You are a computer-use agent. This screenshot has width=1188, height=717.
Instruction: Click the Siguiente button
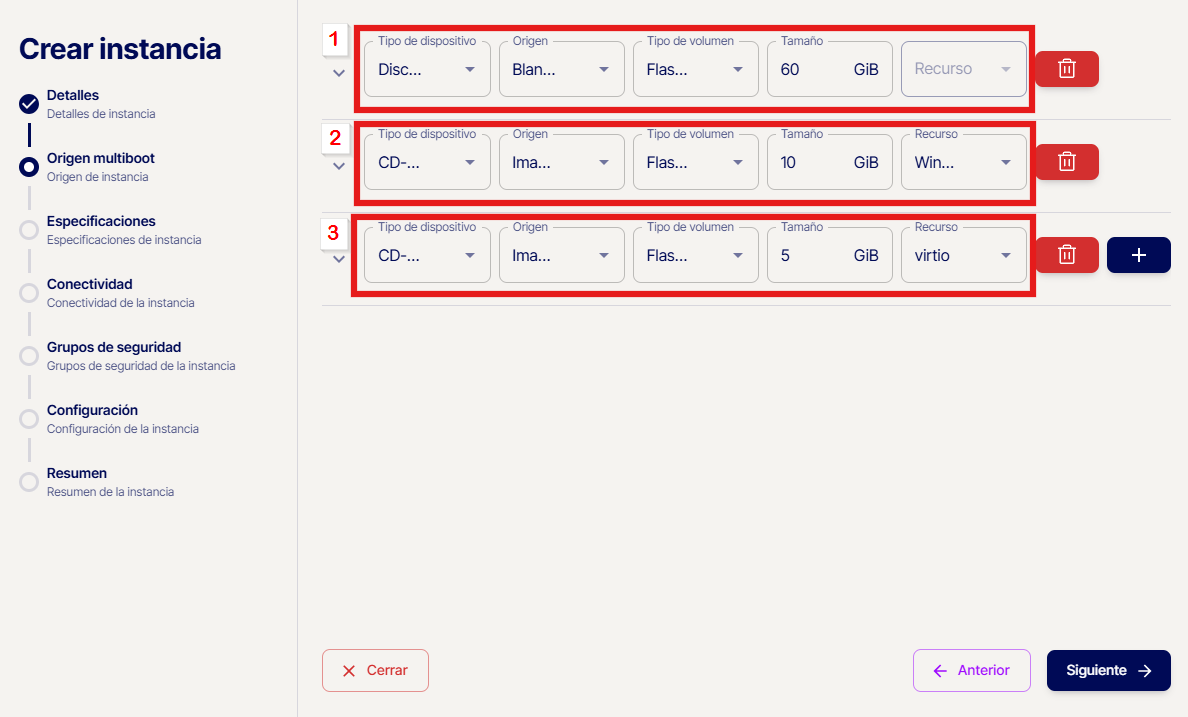(x=1108, y=671)
